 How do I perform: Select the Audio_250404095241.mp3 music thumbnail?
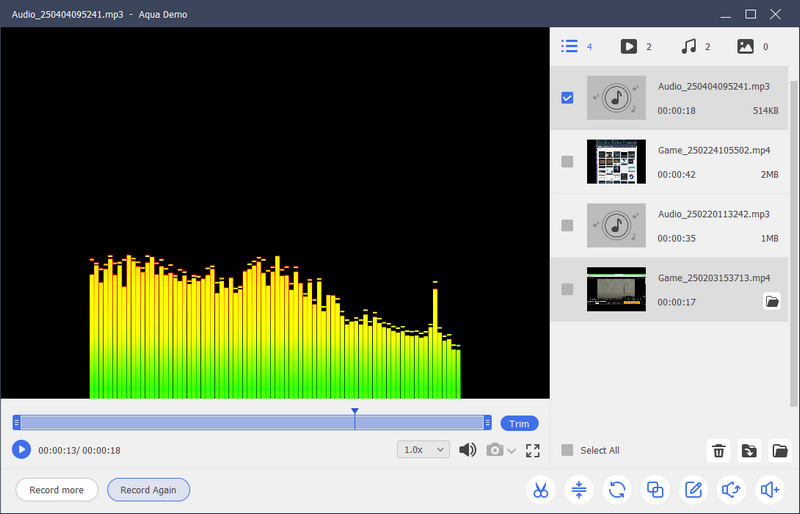click(616, 97)
